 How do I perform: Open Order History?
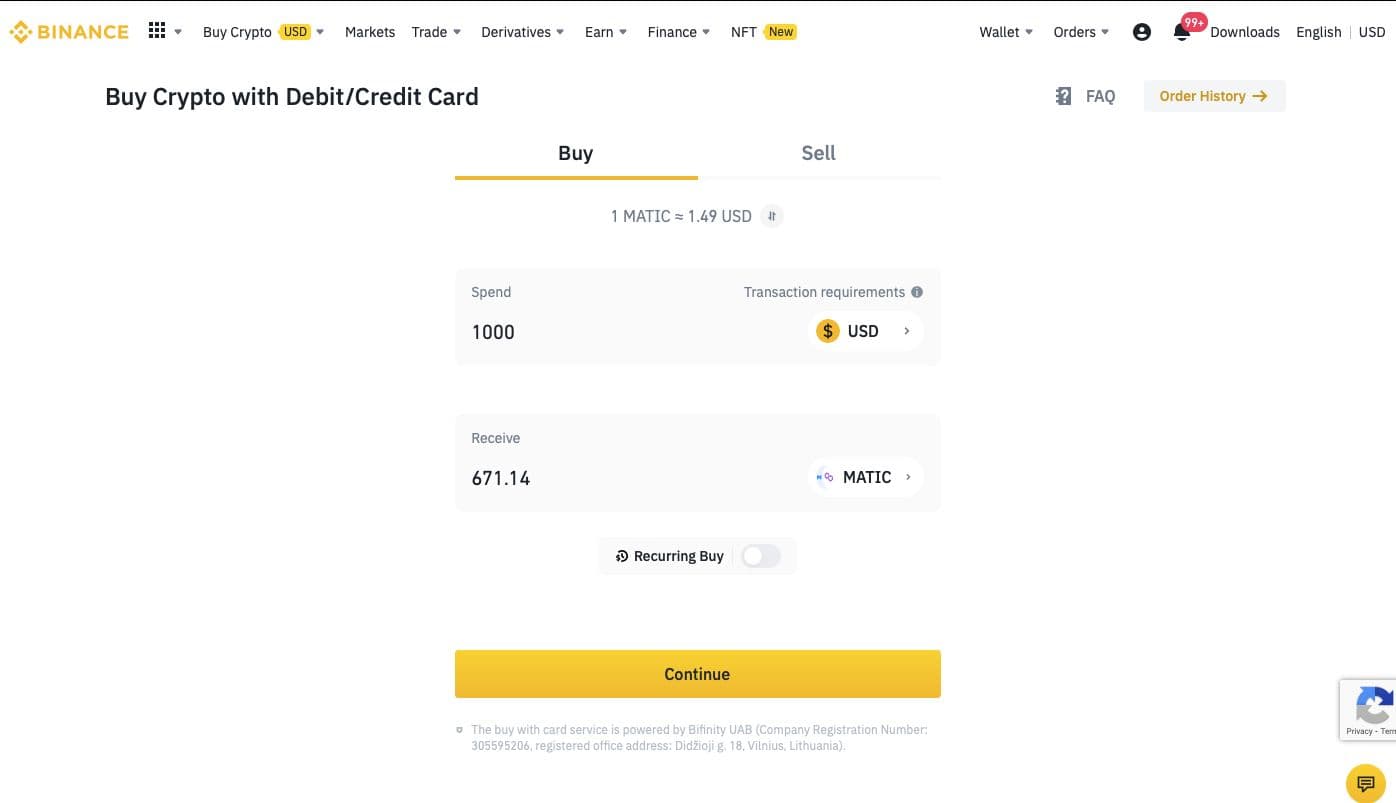tap(1214, 96)
